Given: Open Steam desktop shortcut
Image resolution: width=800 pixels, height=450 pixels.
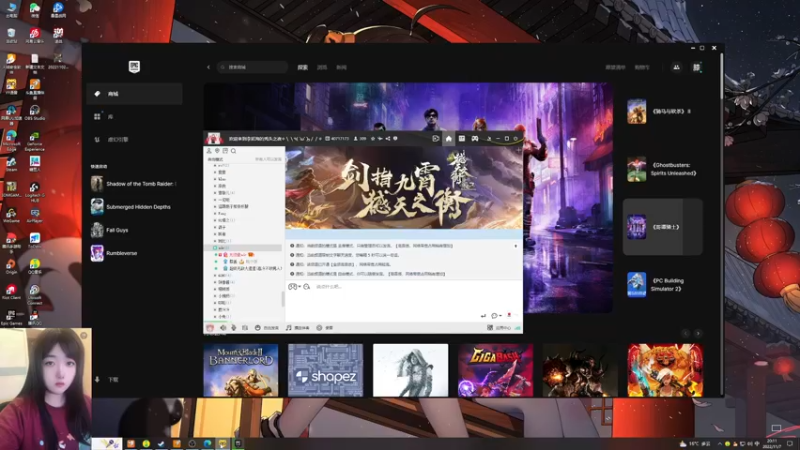Looking at the screenshot, I should click(x=11, y=164).
